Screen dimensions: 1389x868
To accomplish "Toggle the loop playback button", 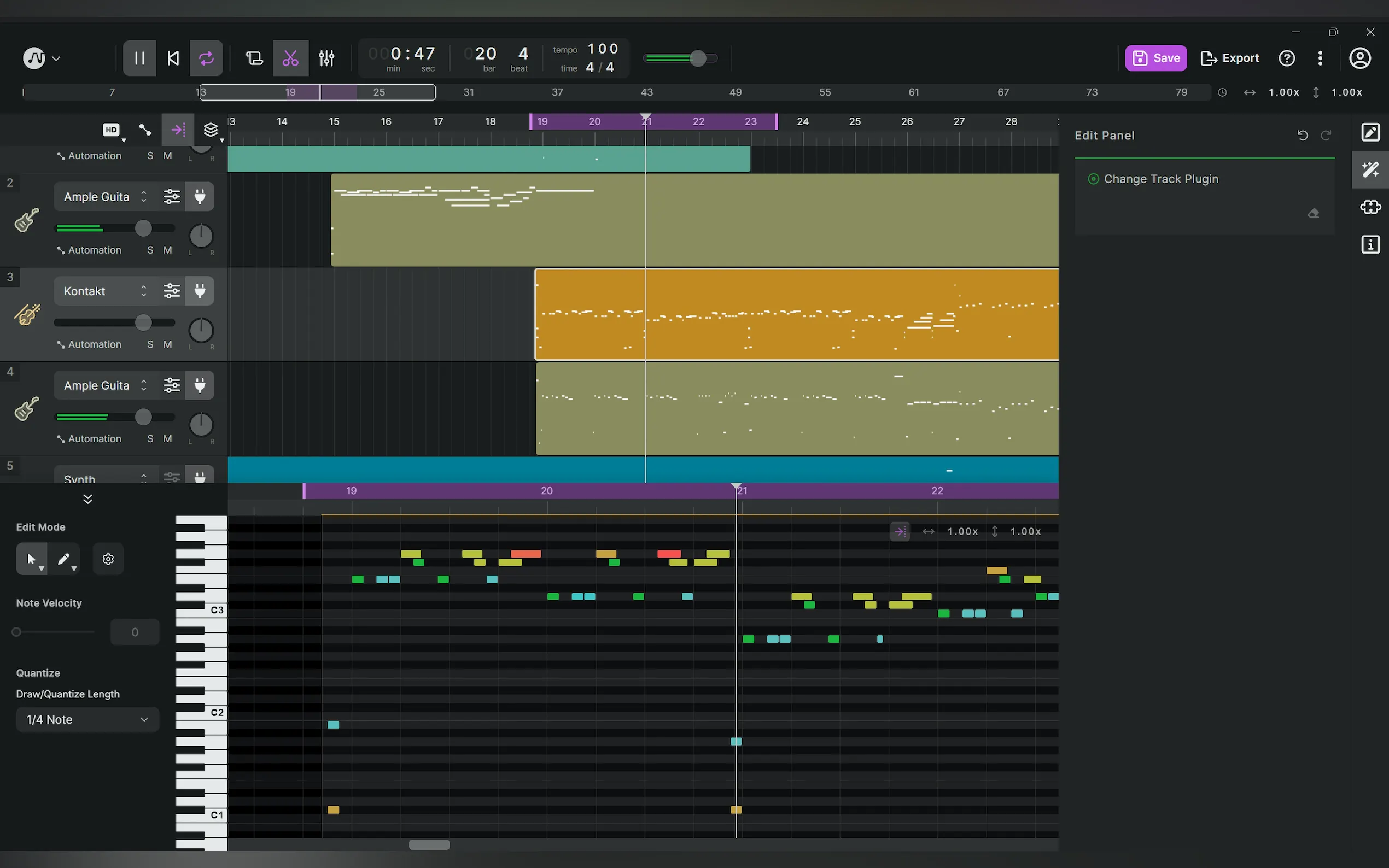I will tap(206, 58).
